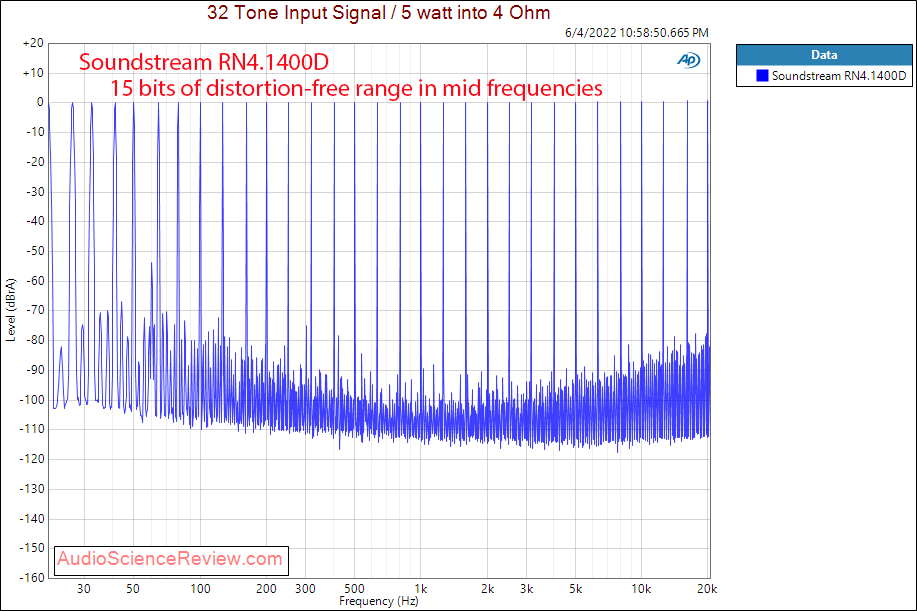This screenshot has height=611, width=917.
Task: Click the -80 y-axis tick label
Action: click(x=35, y=340)
